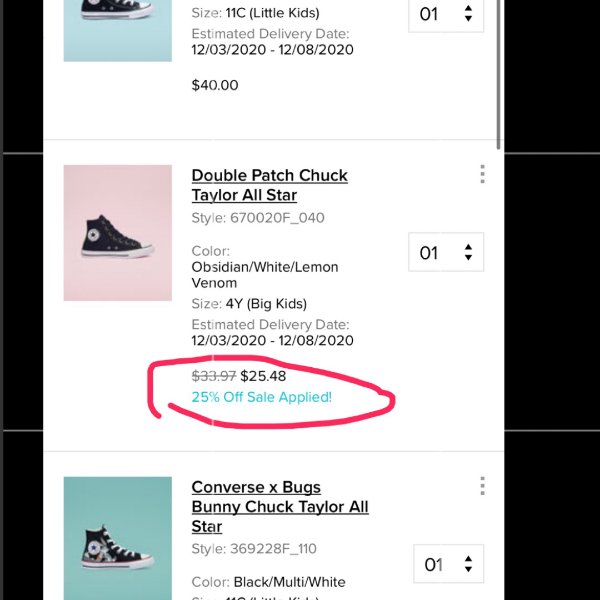Open quantity selector for the $40.00 item
Screen dimensions: 600x600
pyautogui.click(x=446, y=15)
